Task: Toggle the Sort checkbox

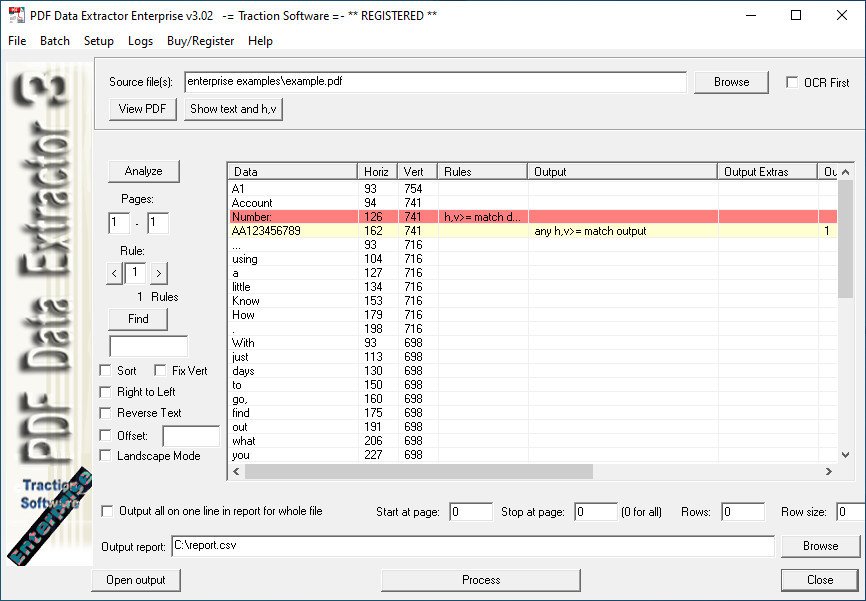Action: [106, 371]
